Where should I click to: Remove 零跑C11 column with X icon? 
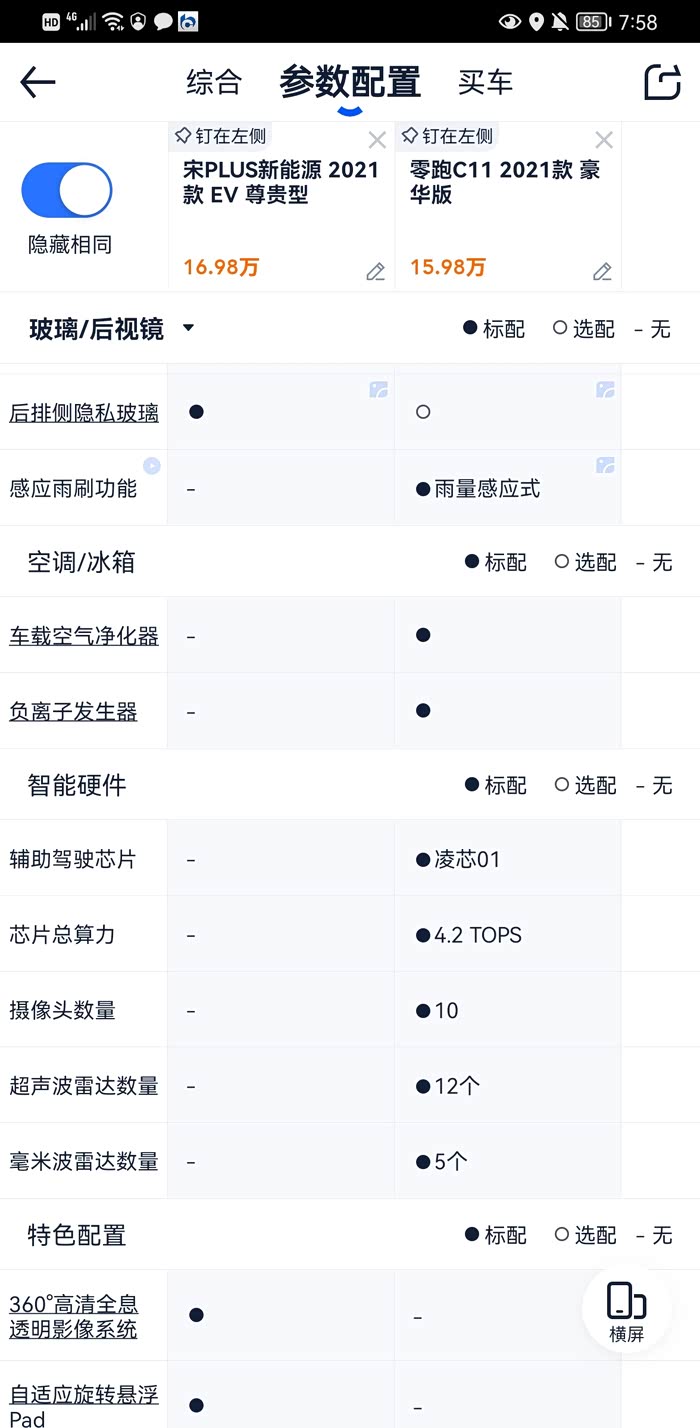(x=604, y=140)
